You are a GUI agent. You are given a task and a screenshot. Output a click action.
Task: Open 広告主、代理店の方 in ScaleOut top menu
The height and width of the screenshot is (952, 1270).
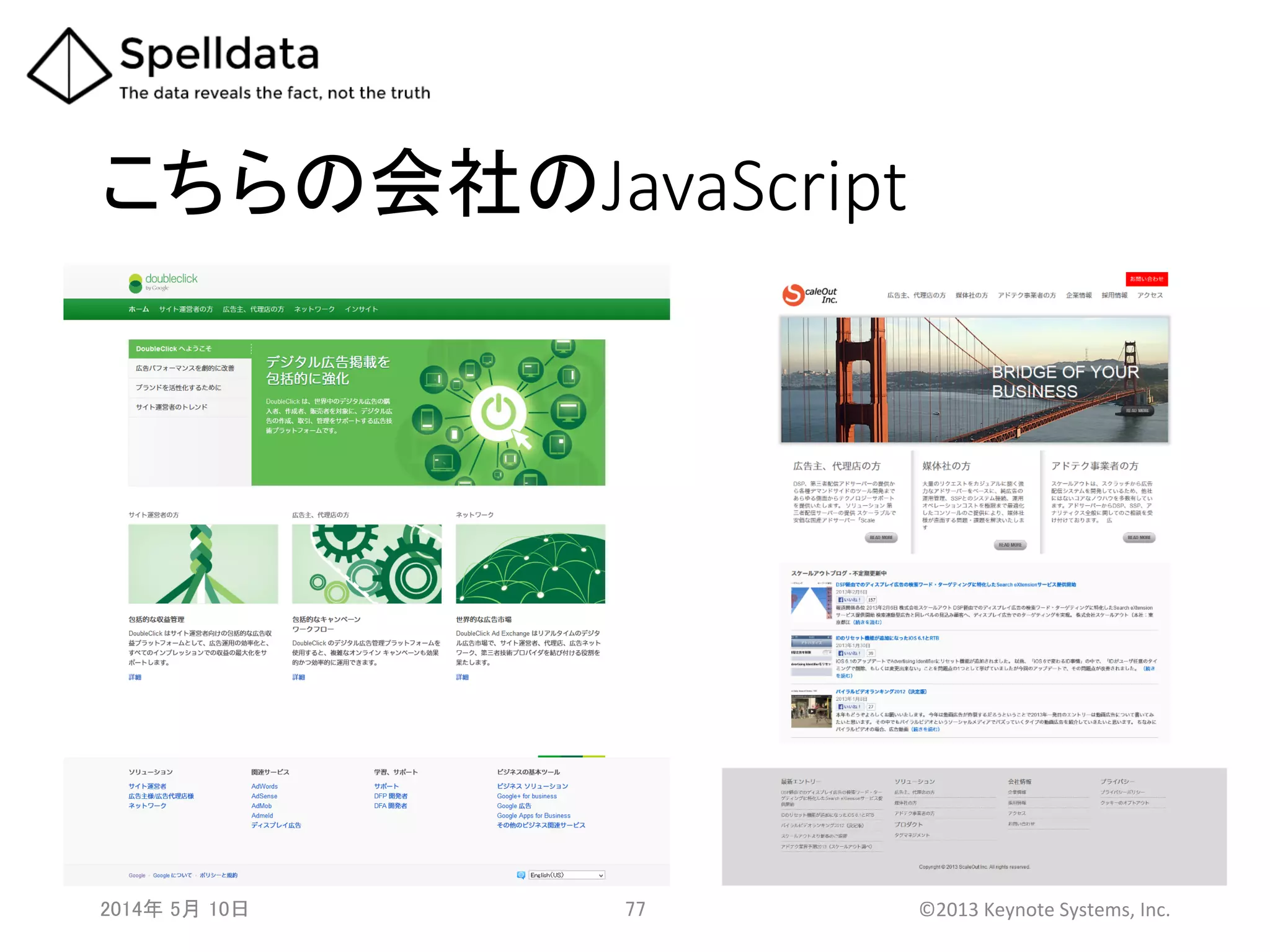pyautogui.click(x=917, y=296)
